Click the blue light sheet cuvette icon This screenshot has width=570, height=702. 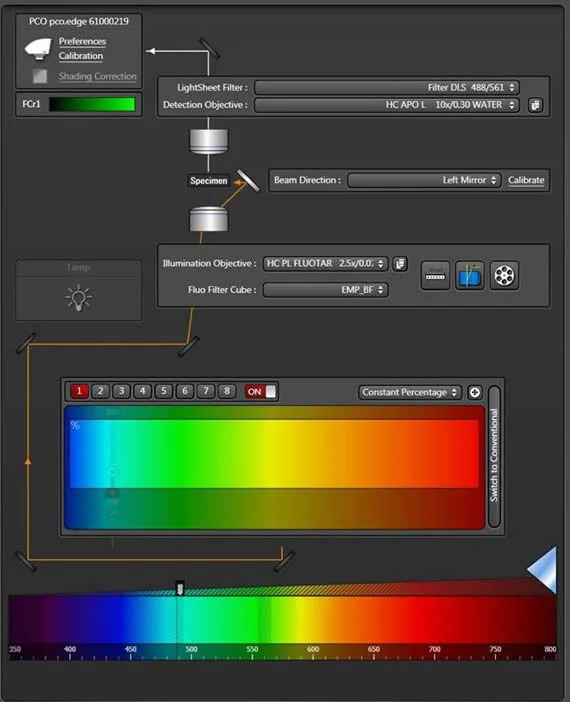[470, 275]
